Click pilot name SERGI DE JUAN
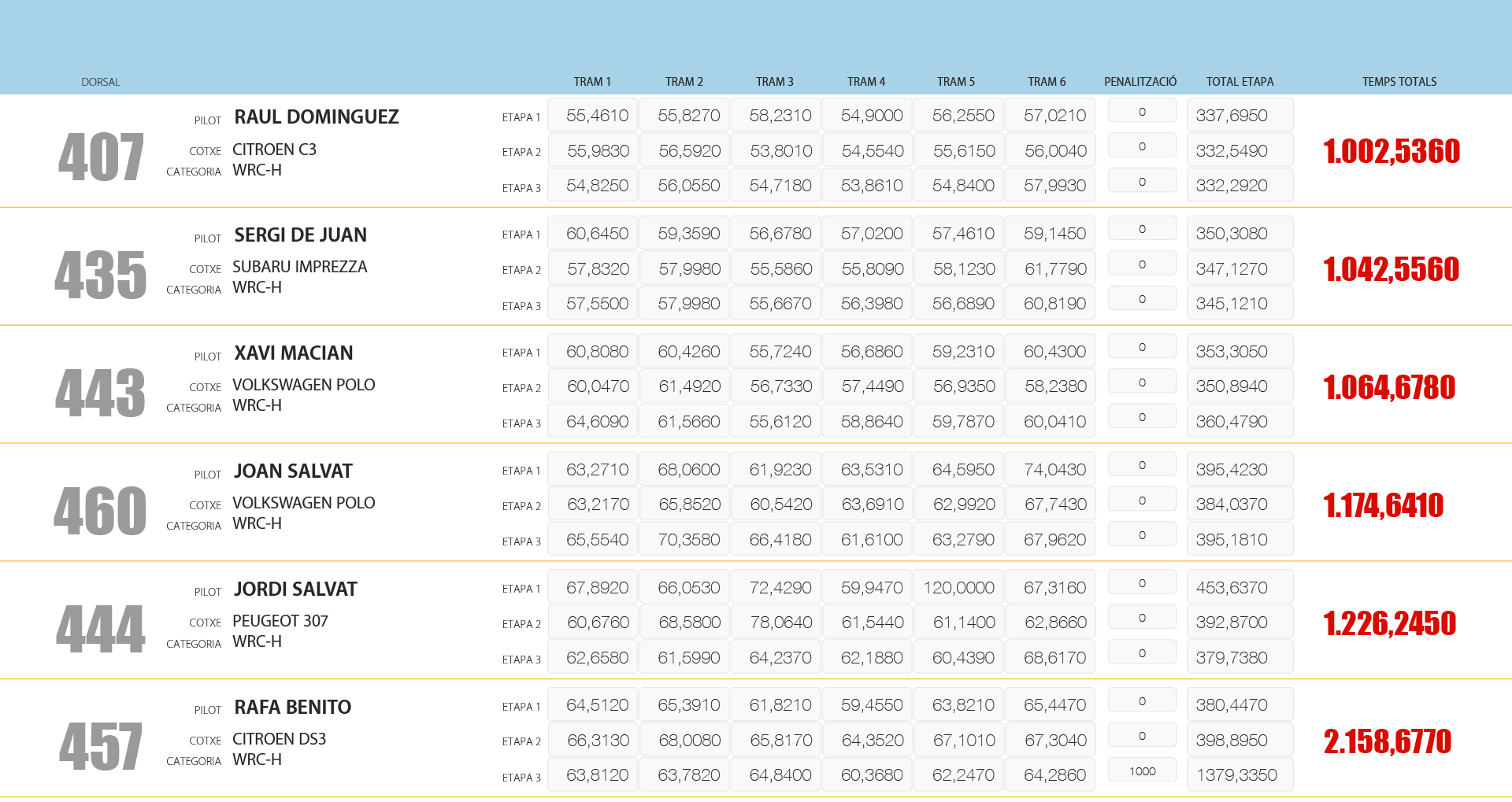 (x=300, y=235)
